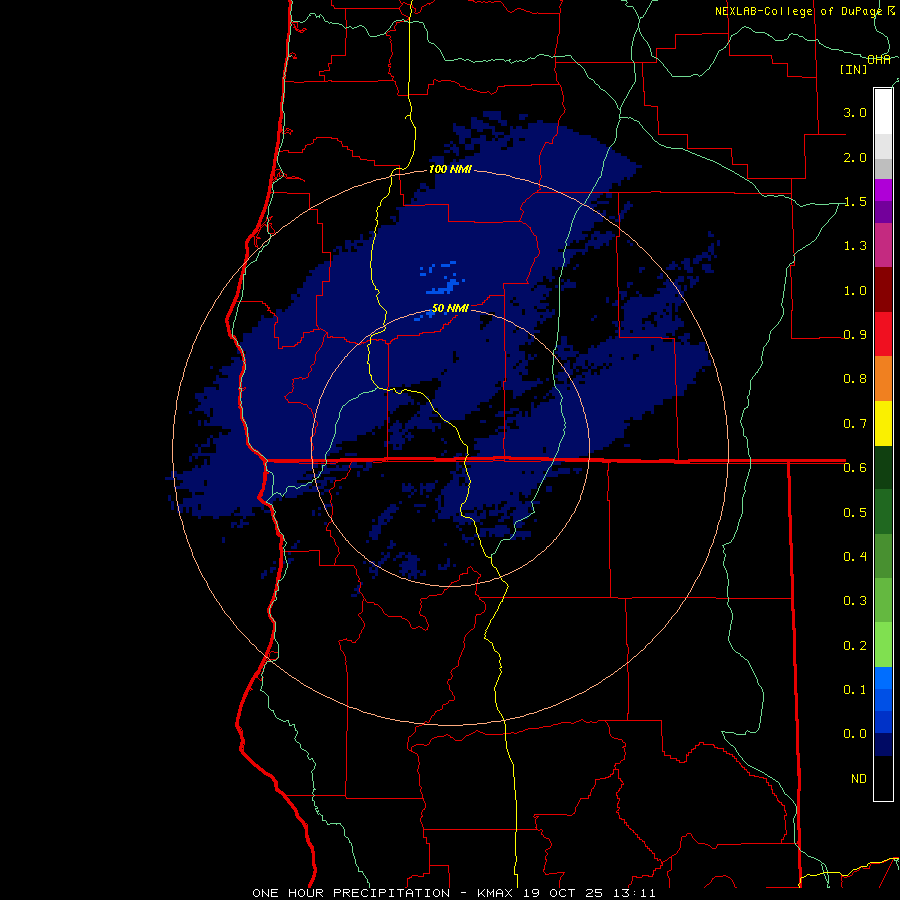Screen dimensions: 900x900
Task: Click the 2.0 legend value
Action: 855,157
